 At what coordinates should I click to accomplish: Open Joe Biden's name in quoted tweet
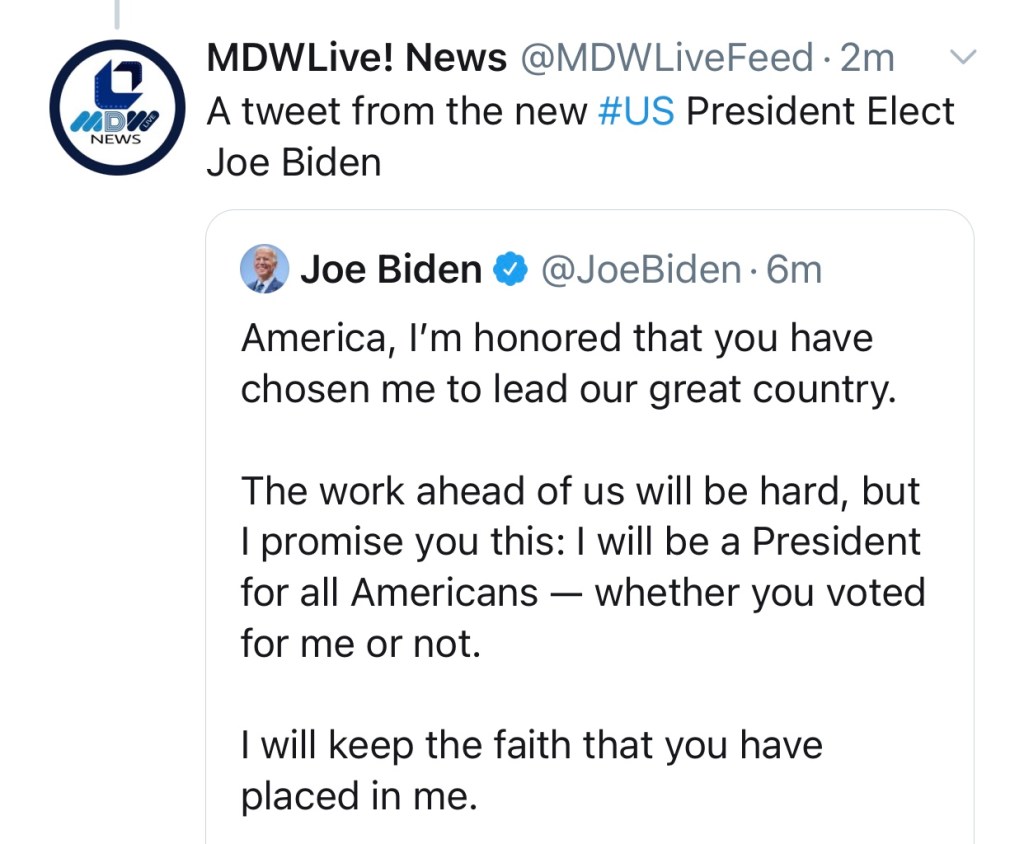391,269
